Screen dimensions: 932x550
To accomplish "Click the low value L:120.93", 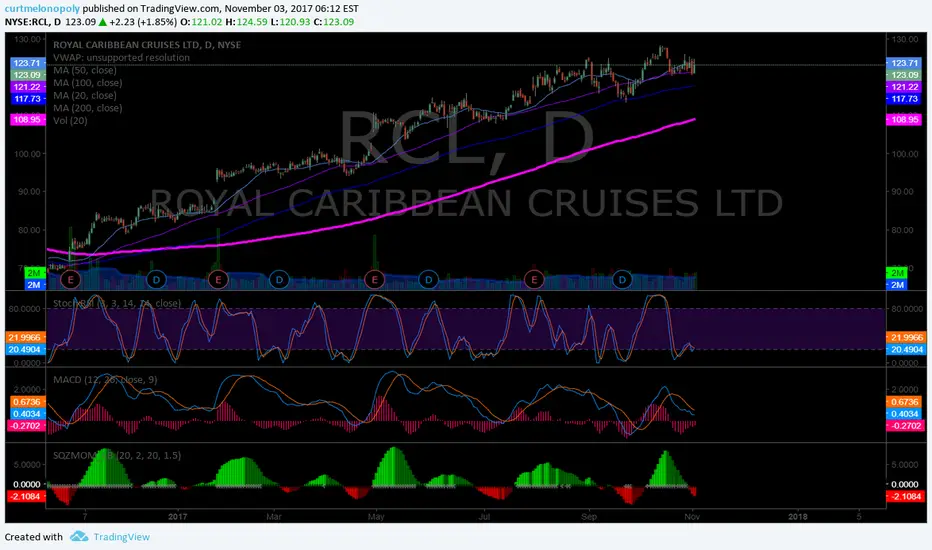I will [x=291, y=22].
